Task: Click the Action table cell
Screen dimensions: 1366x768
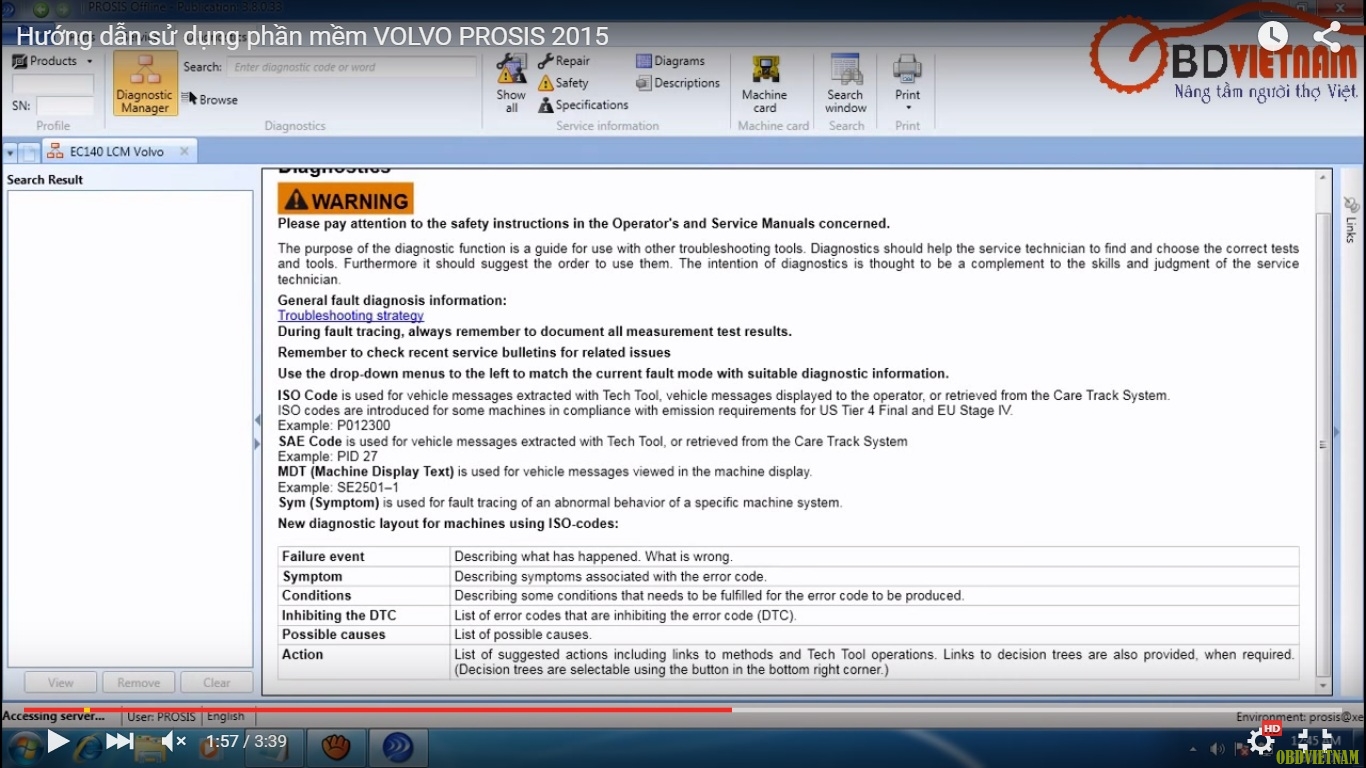Action: (364, 662)
